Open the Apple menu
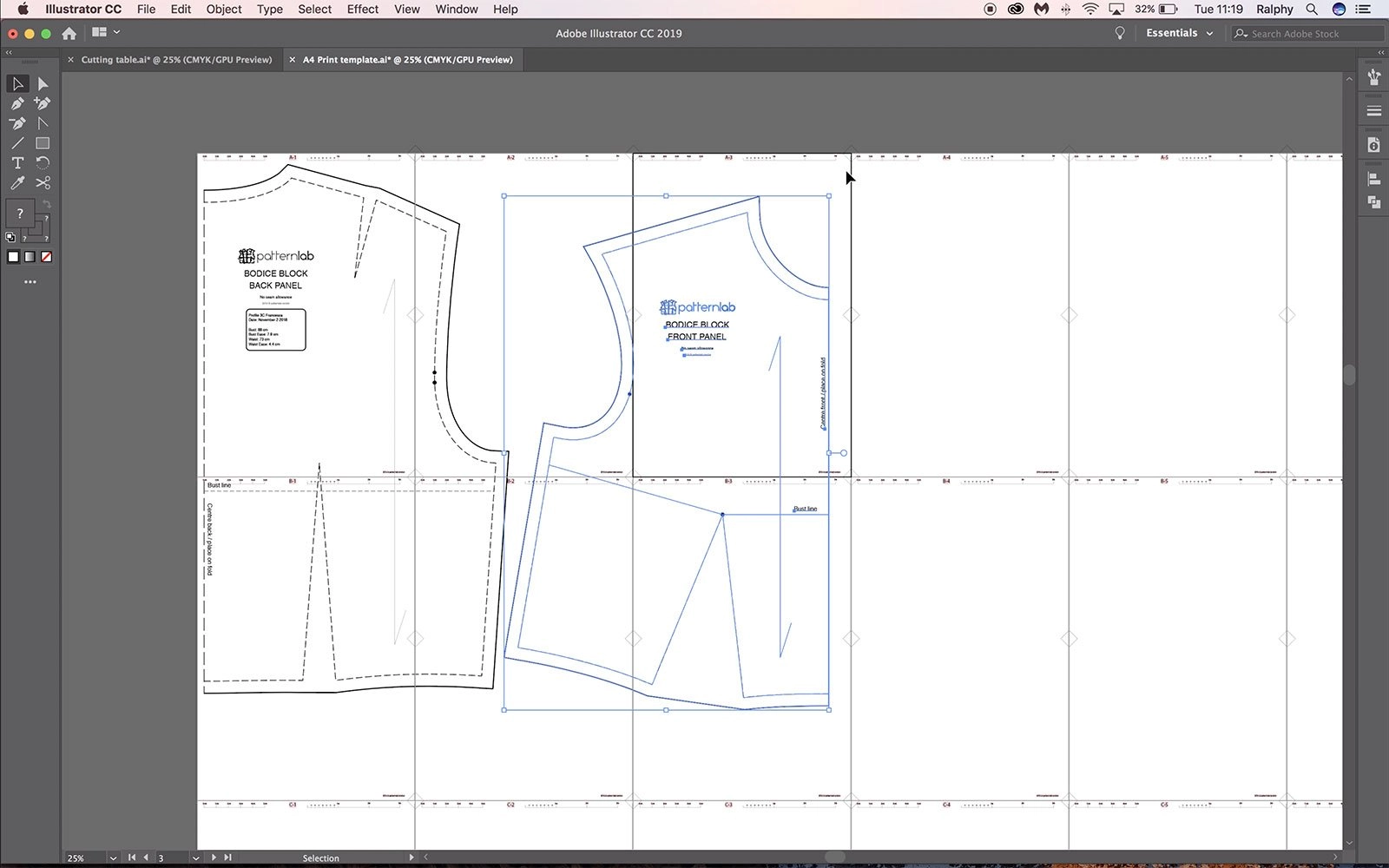This screenshot has width=1389, height=868. [x=23, y=10]
